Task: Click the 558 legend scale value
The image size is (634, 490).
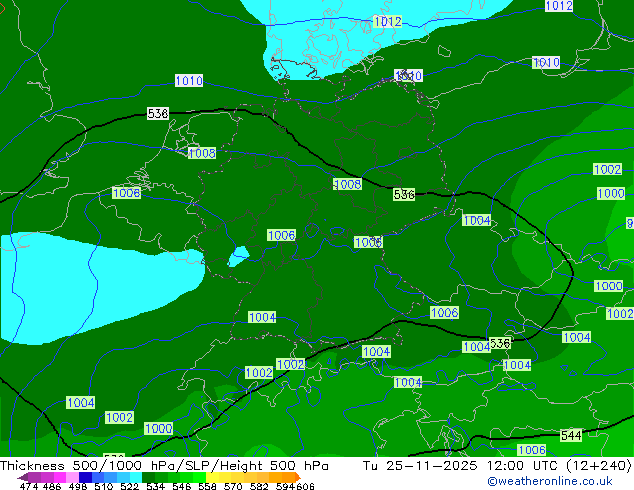Action: (x=207, y=486)
